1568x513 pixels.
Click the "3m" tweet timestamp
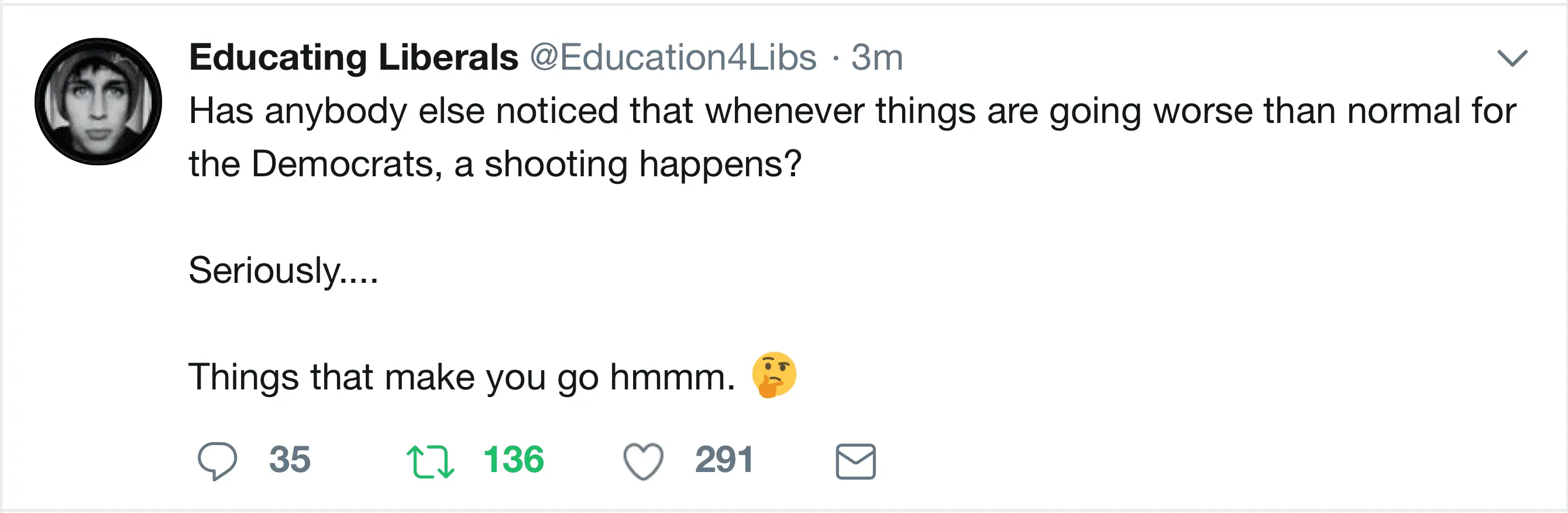pyautogui.click(x=876, y=57)
